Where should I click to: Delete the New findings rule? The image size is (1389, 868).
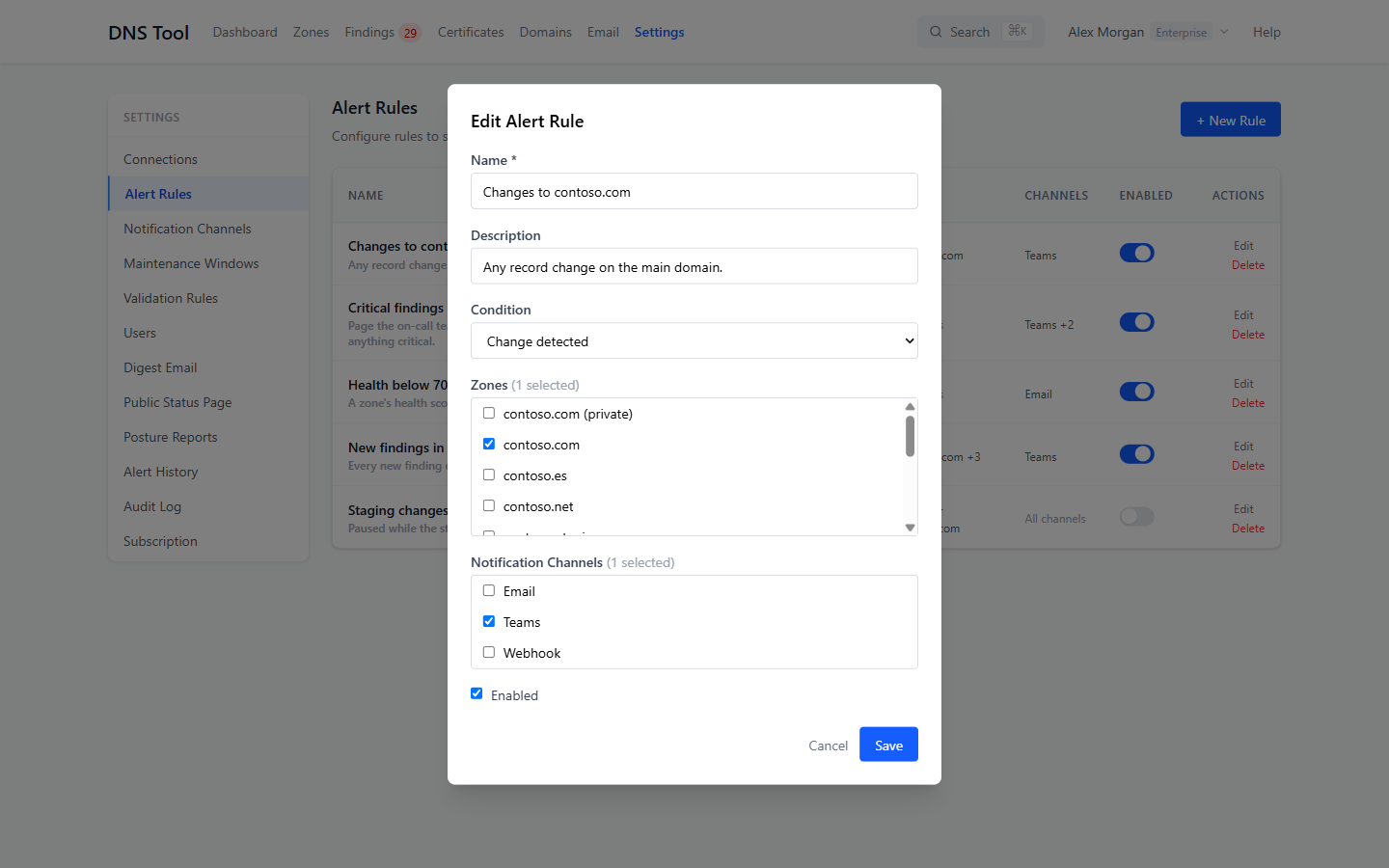pos(1248,466)
